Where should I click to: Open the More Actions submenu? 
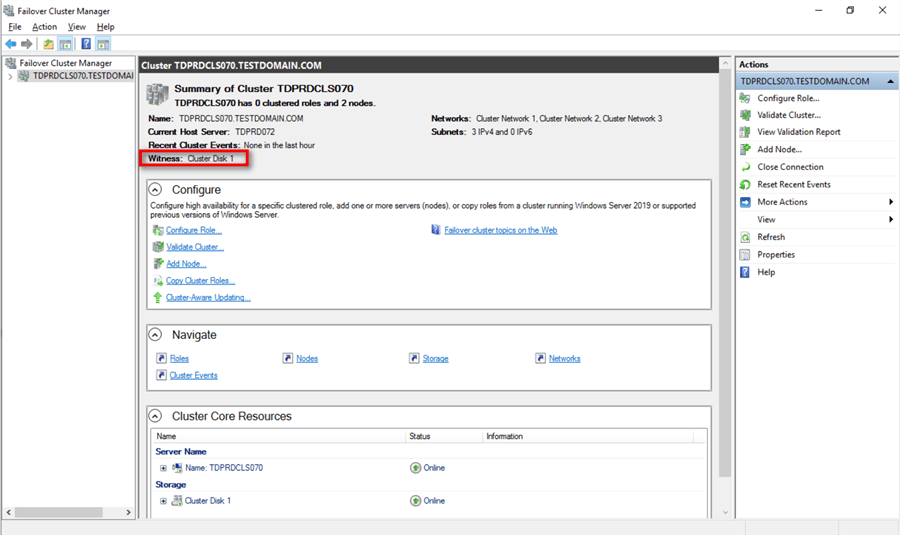pyautogui.click(x=782, y=202)
